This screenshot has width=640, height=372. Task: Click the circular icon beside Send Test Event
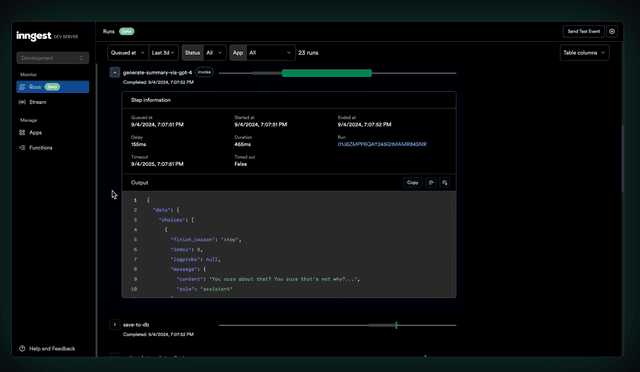[x=612, y=31]
